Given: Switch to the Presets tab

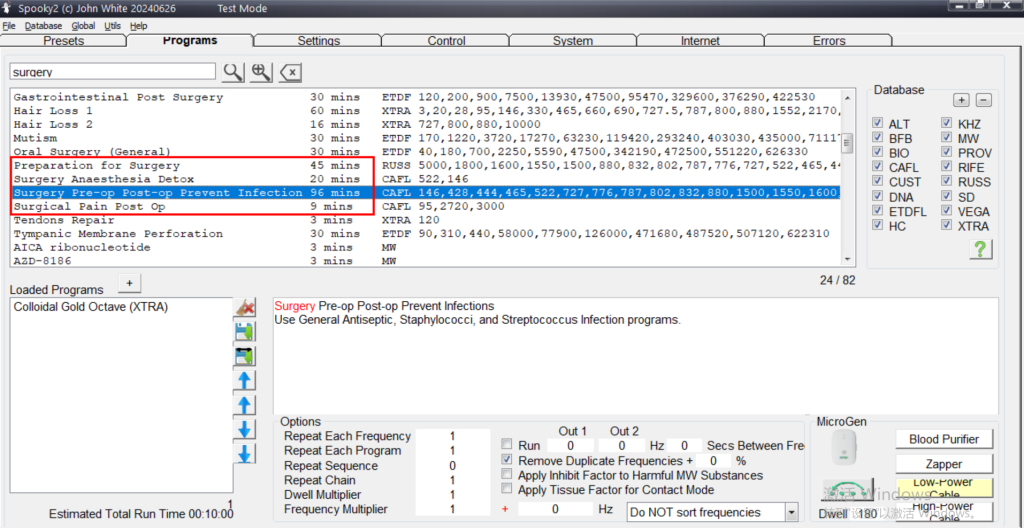Looking at the screenshot, I should pos(63,41).
